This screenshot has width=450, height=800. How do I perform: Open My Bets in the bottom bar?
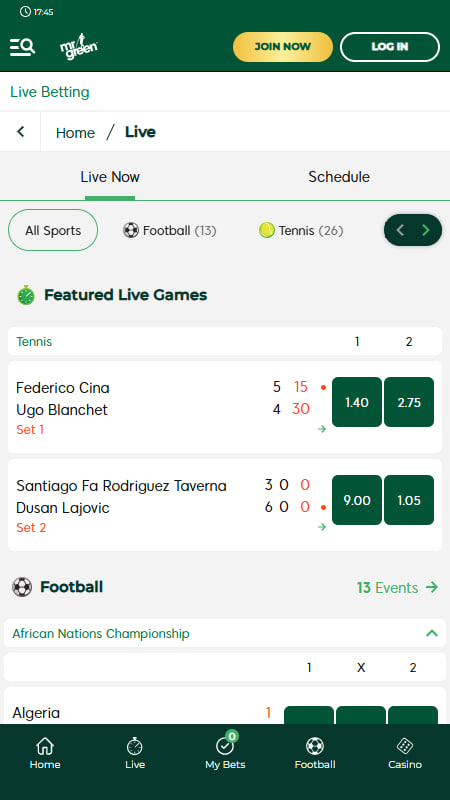(x=225, y=754)
